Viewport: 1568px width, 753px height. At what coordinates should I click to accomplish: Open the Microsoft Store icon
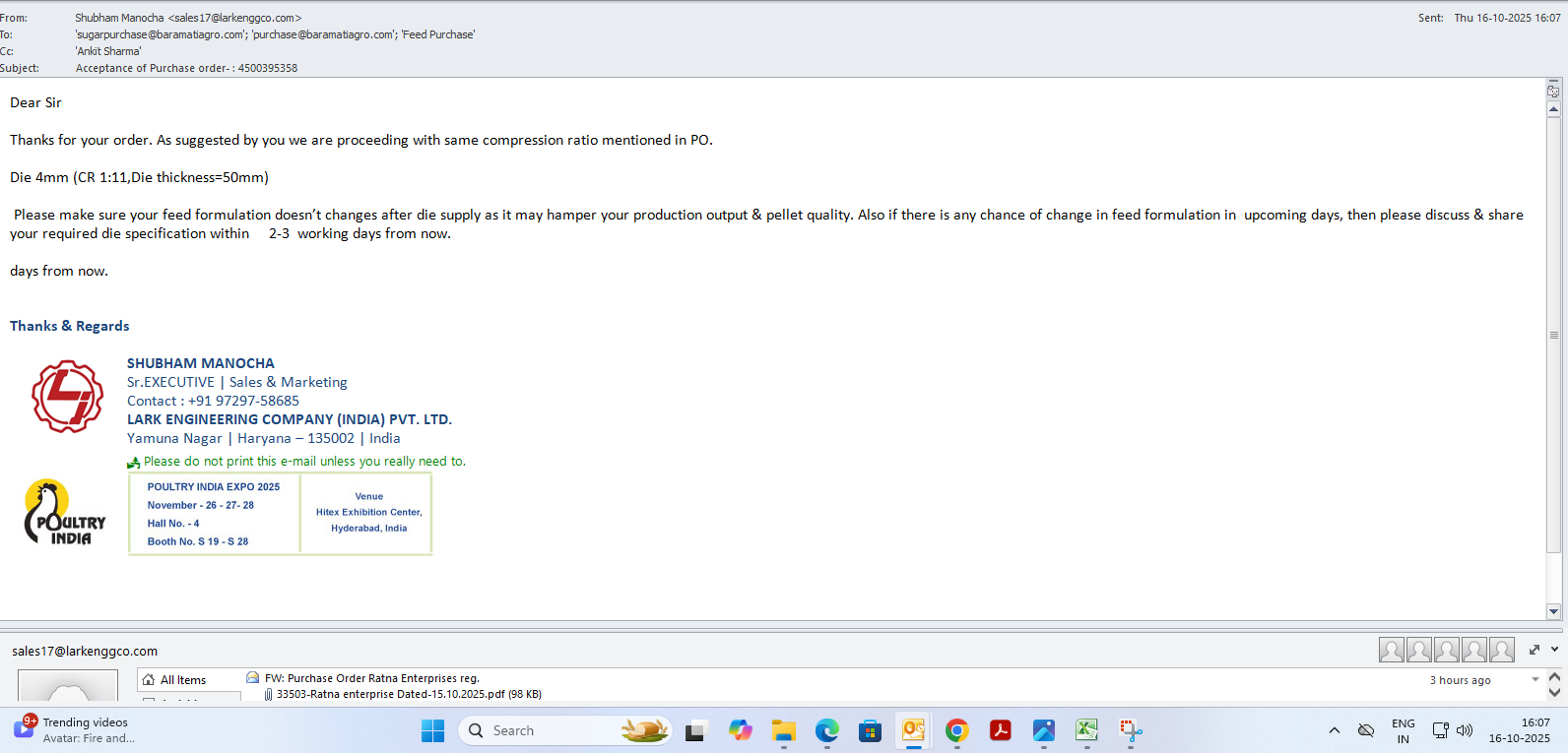(870, 730)
